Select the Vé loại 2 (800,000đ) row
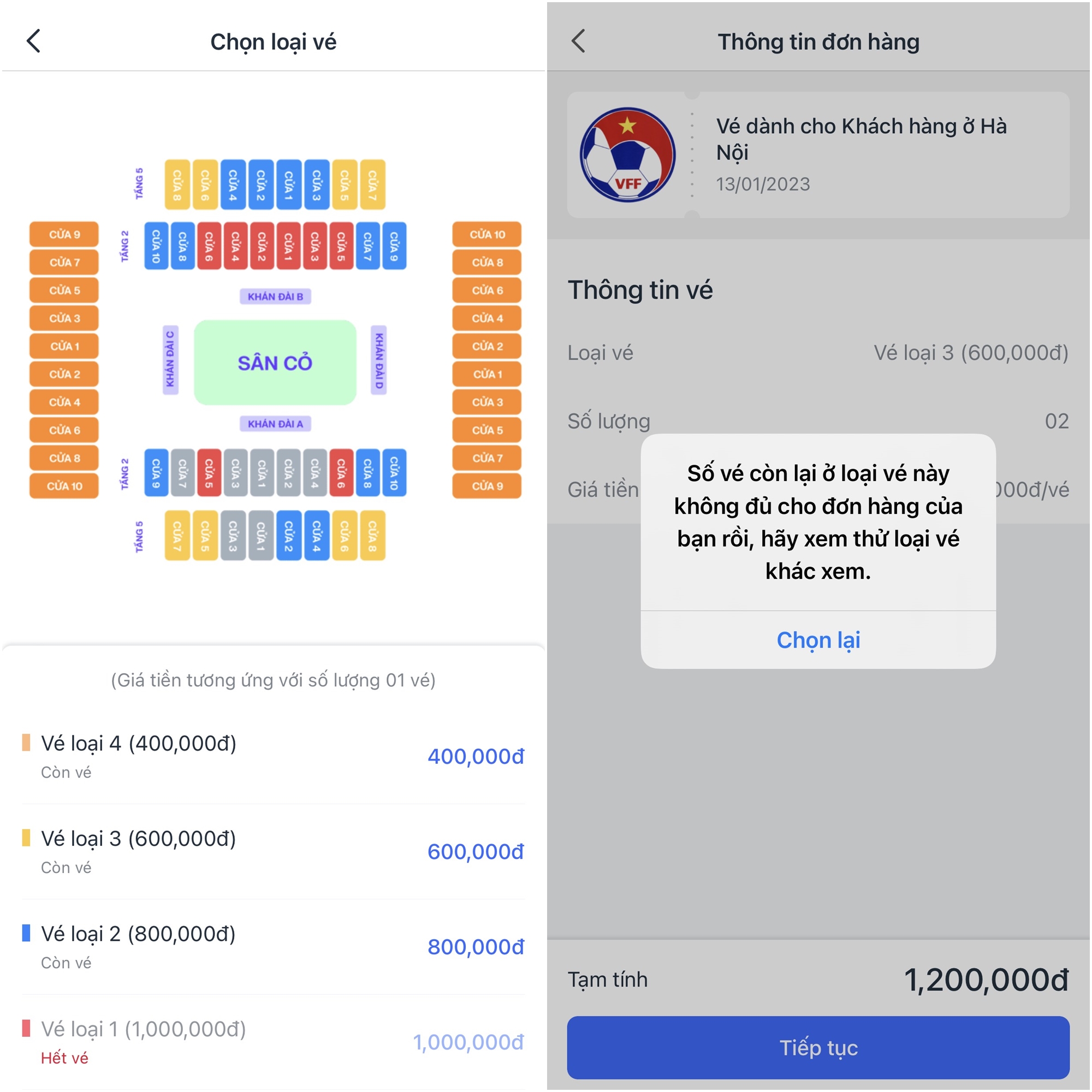Screen dimensions: 1092x1092 click(x=139, y=934)
